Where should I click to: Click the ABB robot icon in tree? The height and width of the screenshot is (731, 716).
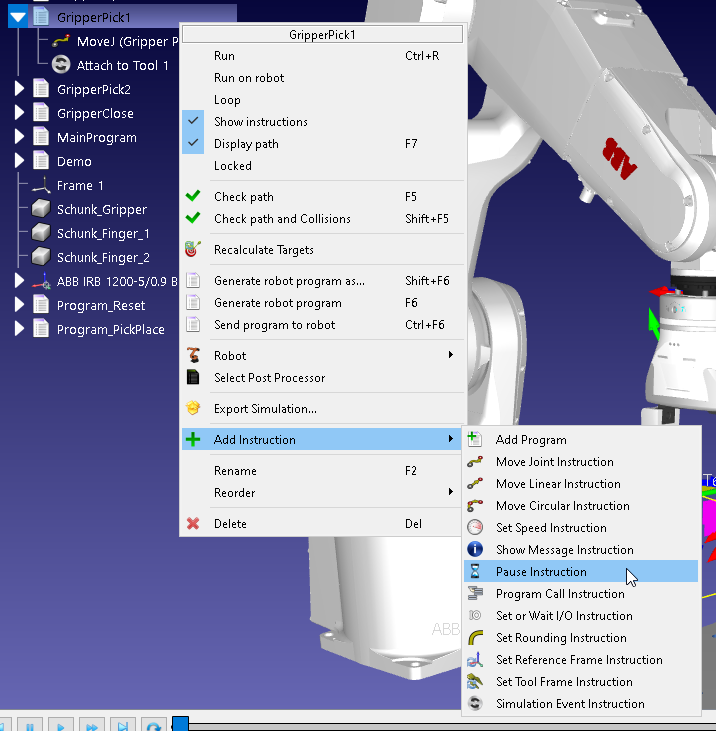[x=41, y=281]
